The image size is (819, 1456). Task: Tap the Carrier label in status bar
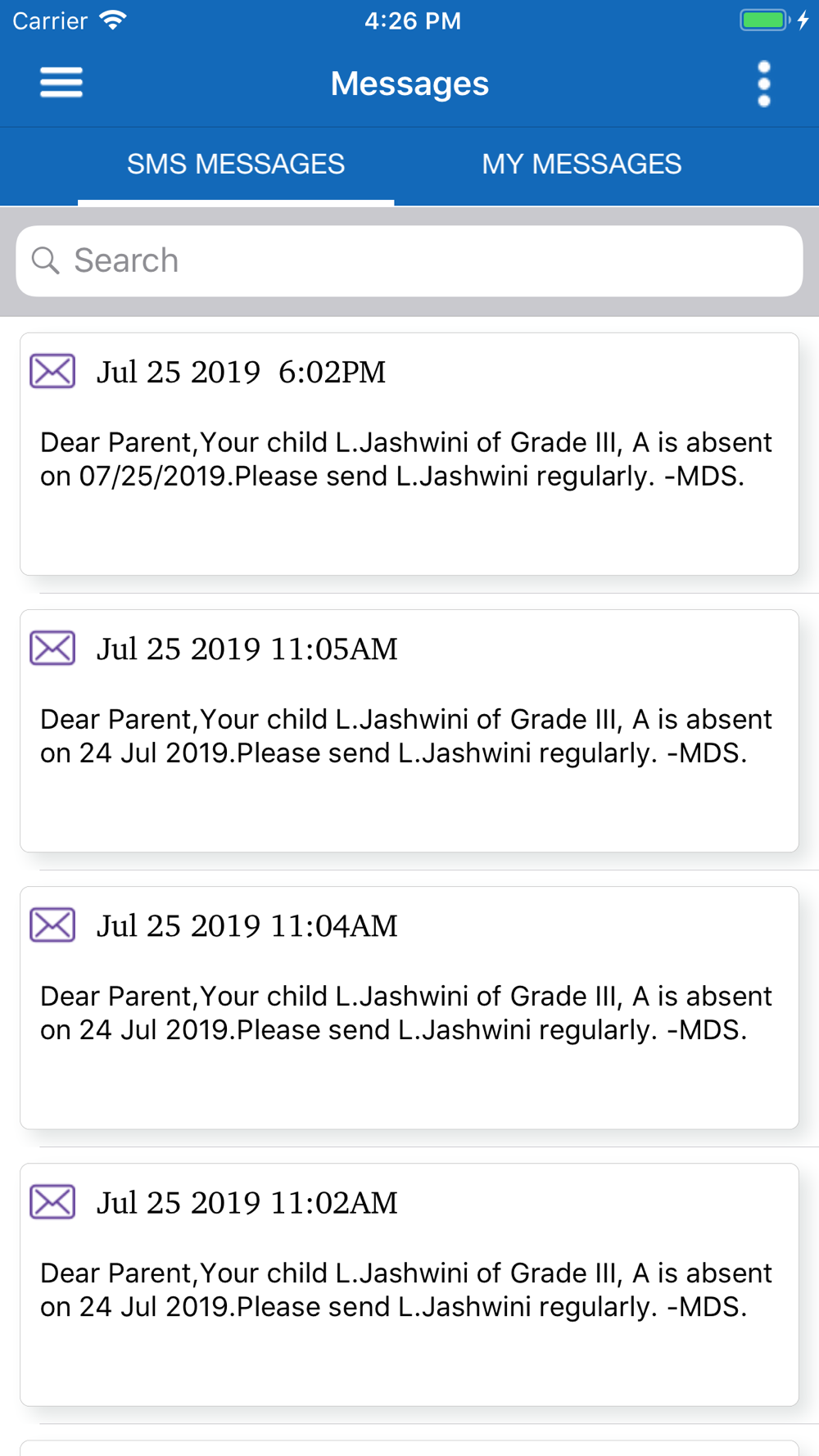(50, 20)
